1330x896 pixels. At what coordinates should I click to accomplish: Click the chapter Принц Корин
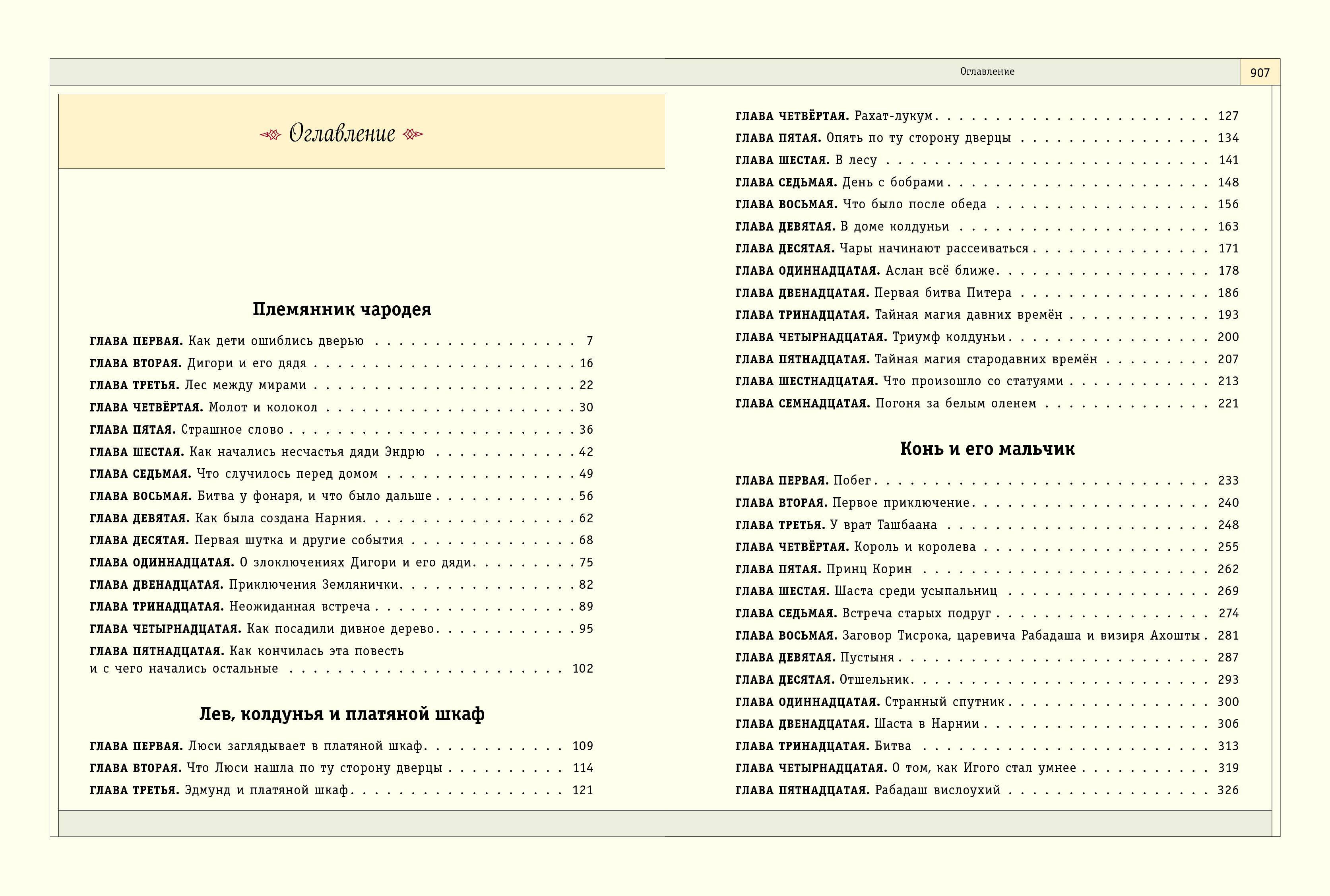(x=869, y=569)
